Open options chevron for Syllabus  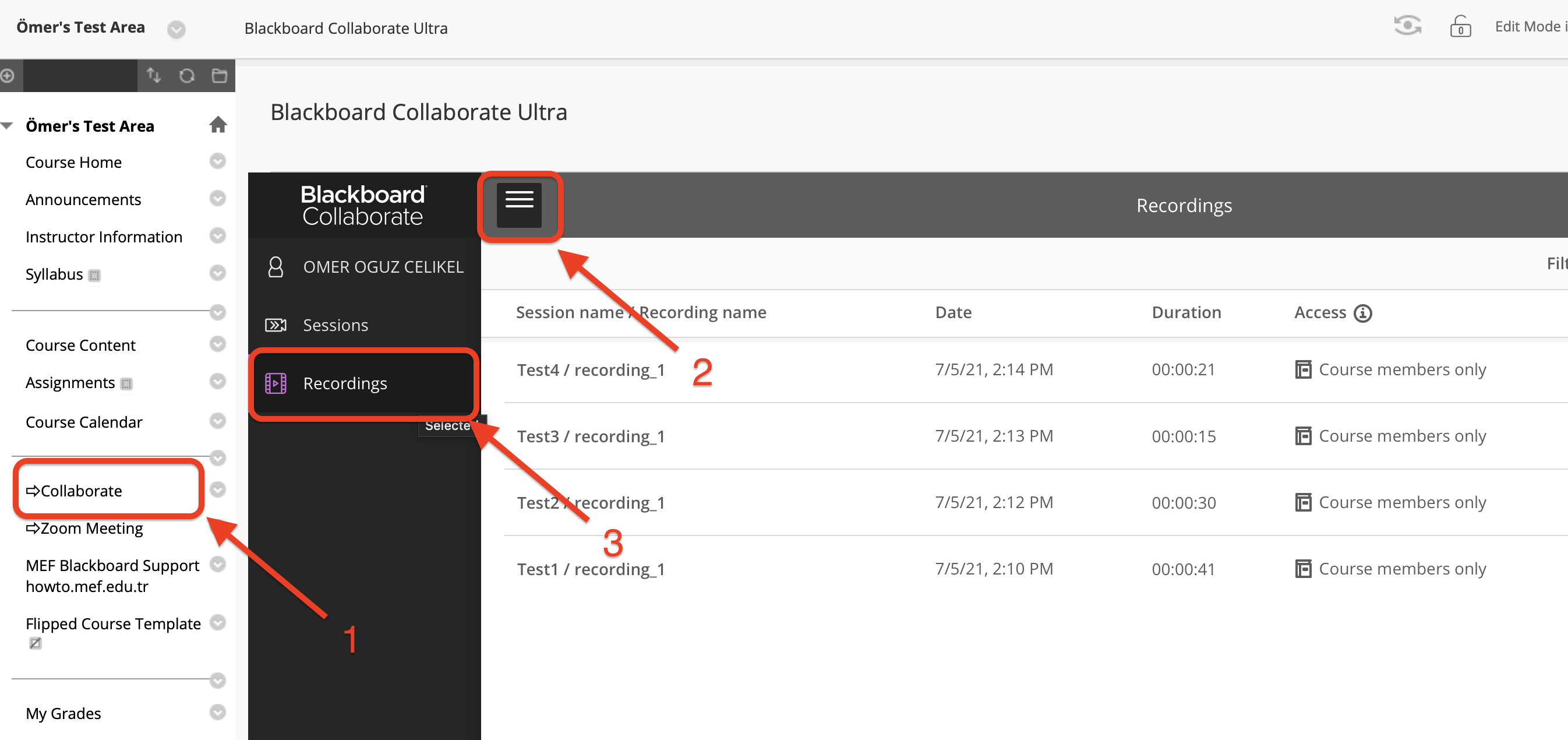[217, 273]
